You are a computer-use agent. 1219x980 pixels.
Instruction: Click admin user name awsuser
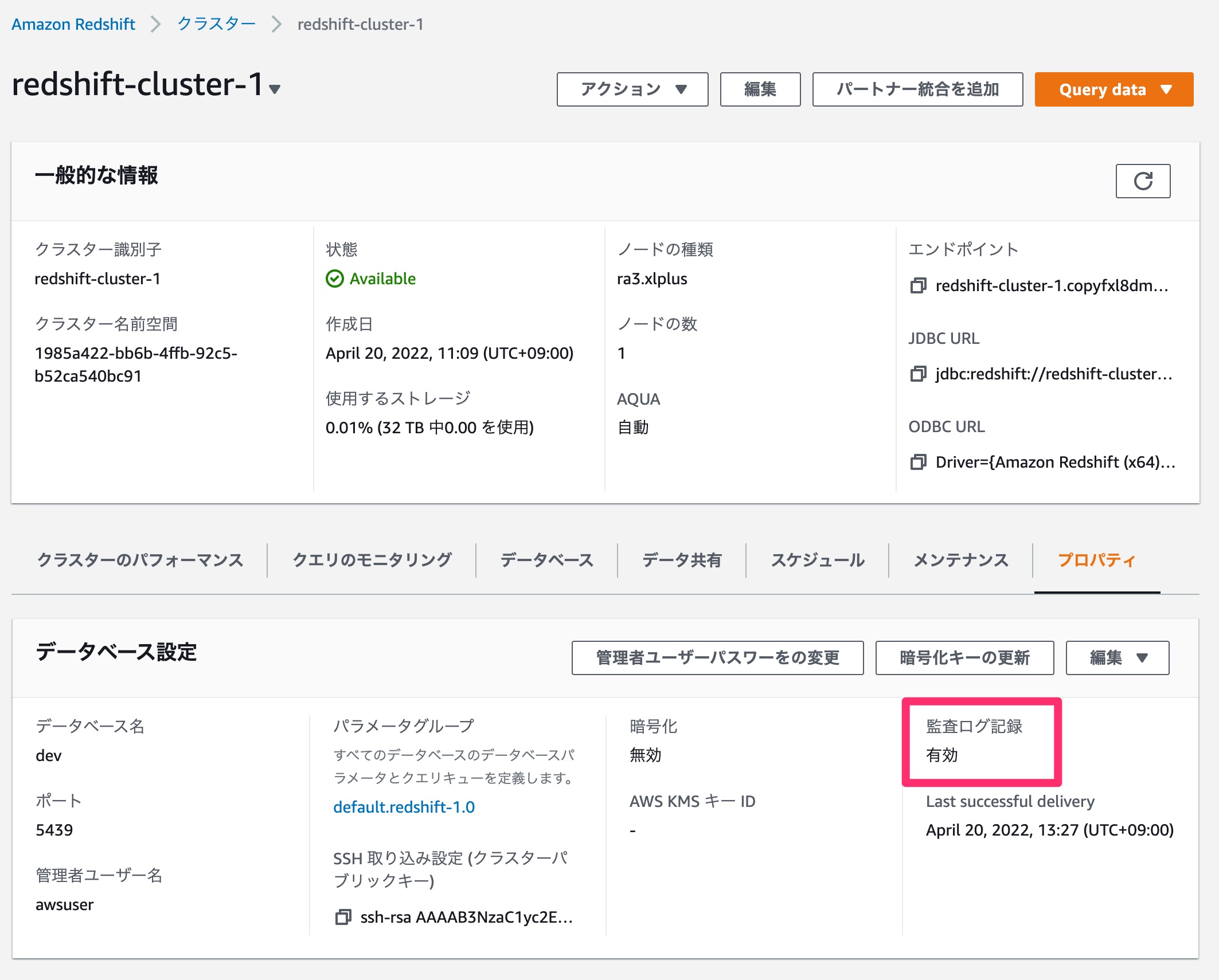pyautogui.click(x=64, y=904)
